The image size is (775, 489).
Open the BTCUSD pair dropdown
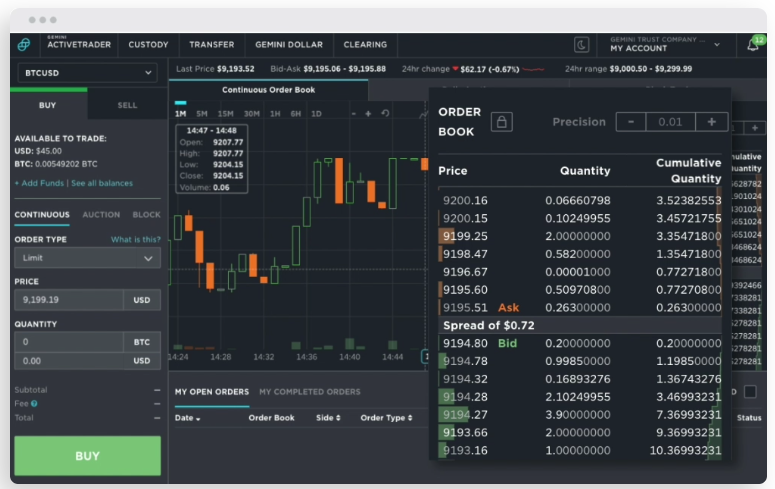coord(87,73)
